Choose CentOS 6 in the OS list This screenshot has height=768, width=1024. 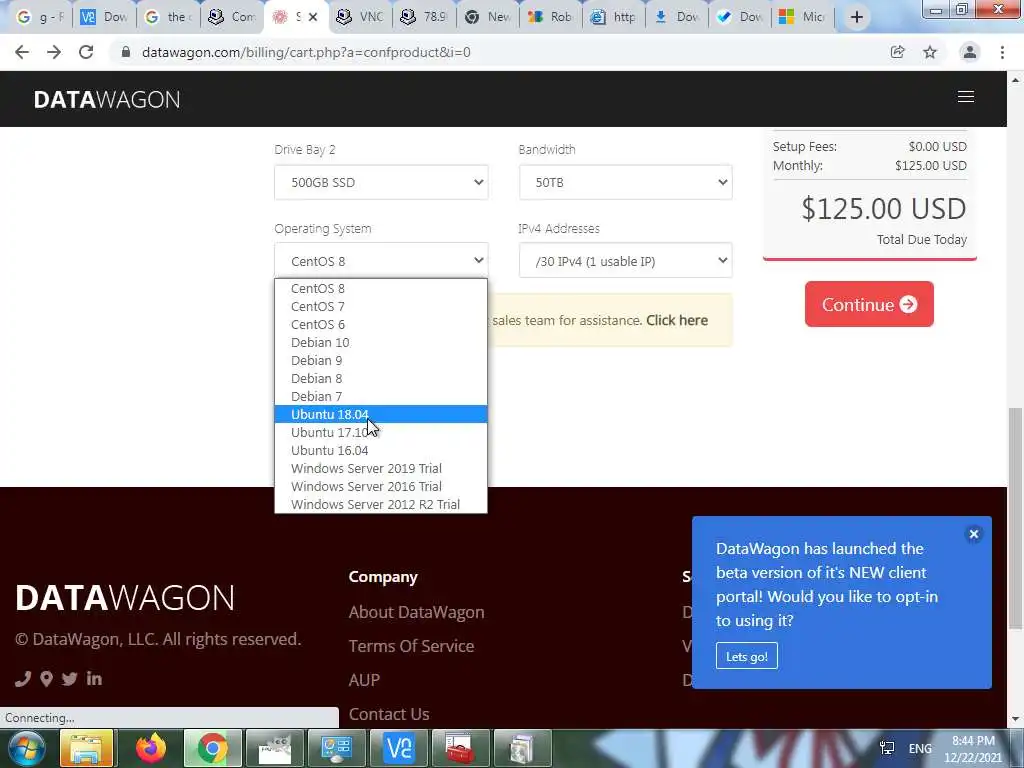tap(381, 325)
